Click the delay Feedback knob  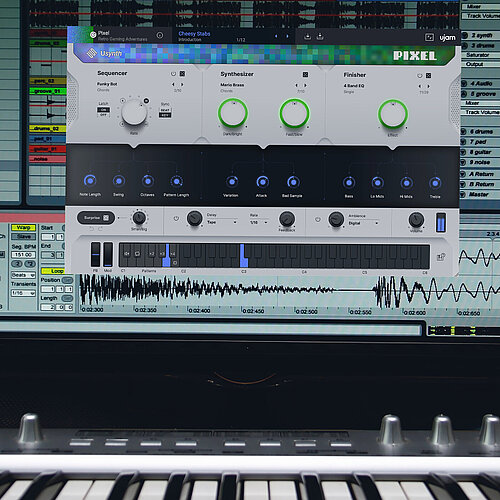287,219
